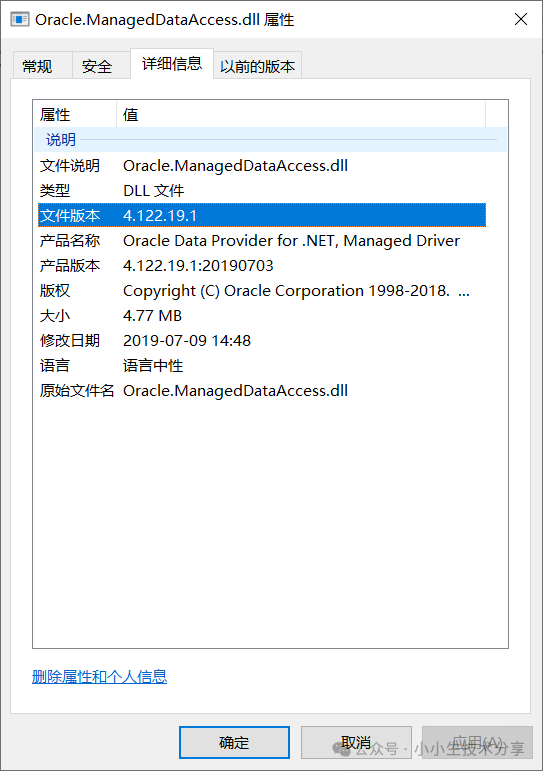The height and width of the screenshot is (771, 543).
Task: Click the 值 column header
Action: click(301, 115)
